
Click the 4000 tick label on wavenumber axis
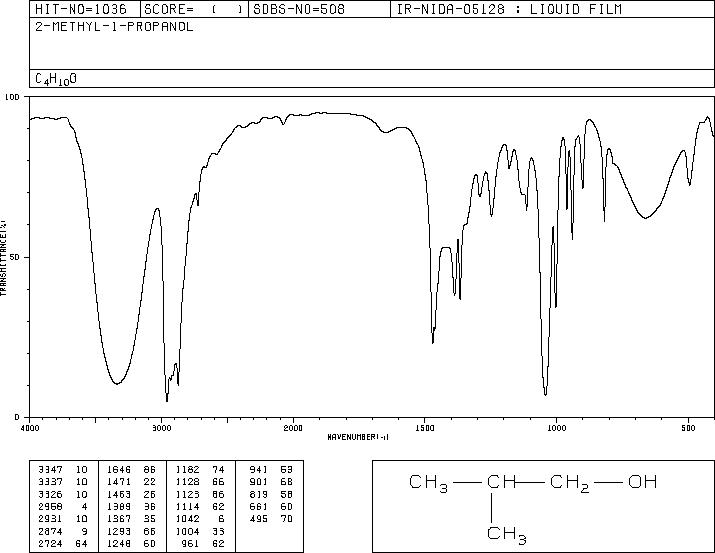tap(30, 428)
